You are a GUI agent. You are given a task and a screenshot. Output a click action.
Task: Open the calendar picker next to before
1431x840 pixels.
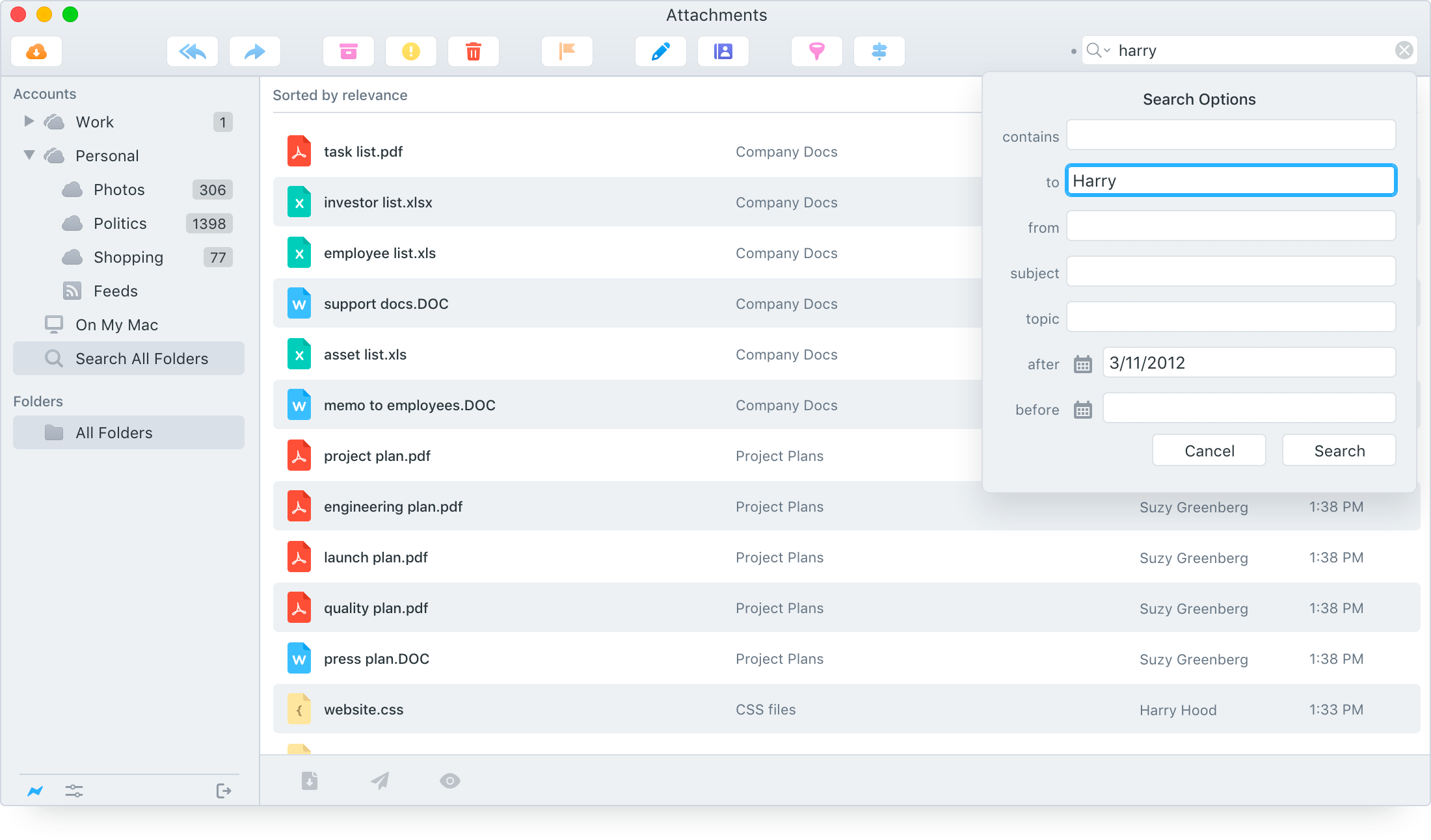pos(1082,410)
